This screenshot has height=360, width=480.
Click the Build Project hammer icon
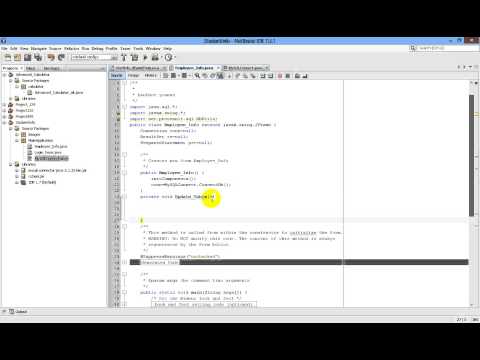pos(124,57)
